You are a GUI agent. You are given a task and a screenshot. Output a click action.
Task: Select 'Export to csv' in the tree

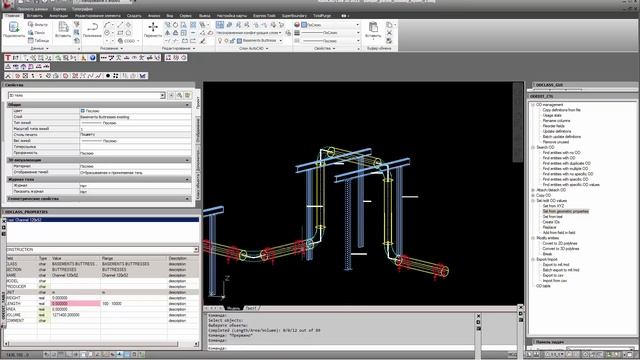click(553, 276)
